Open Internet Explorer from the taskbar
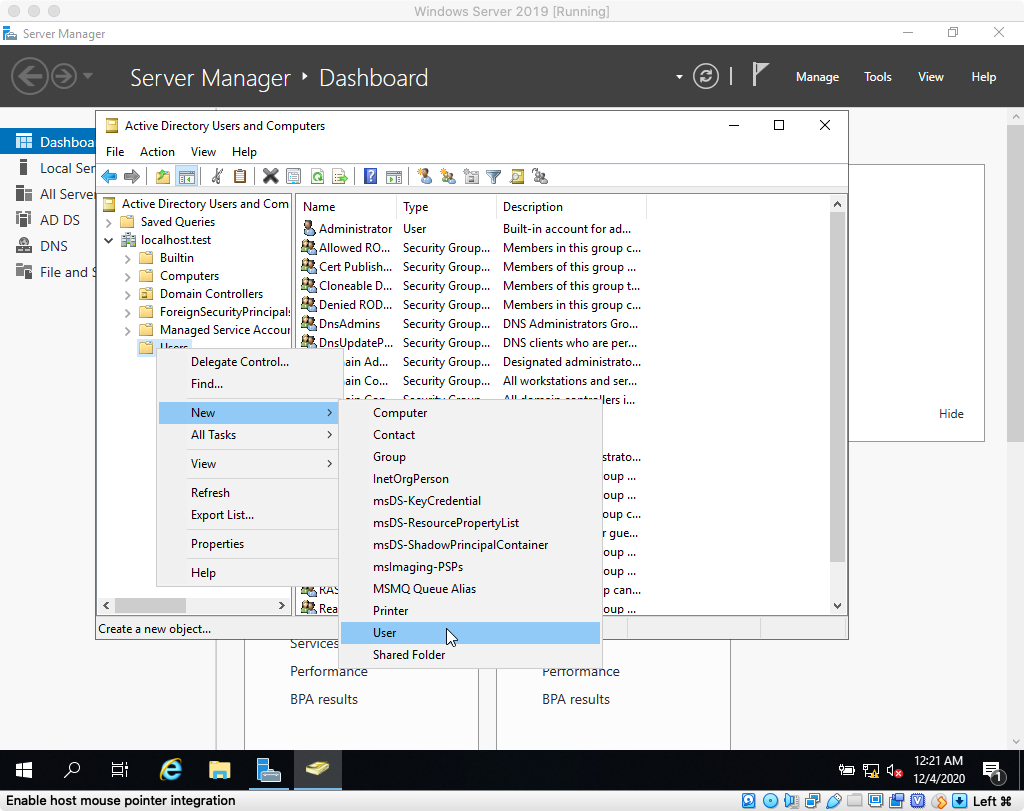Screen dimensions: 1024x811 [x=171, y=770]
